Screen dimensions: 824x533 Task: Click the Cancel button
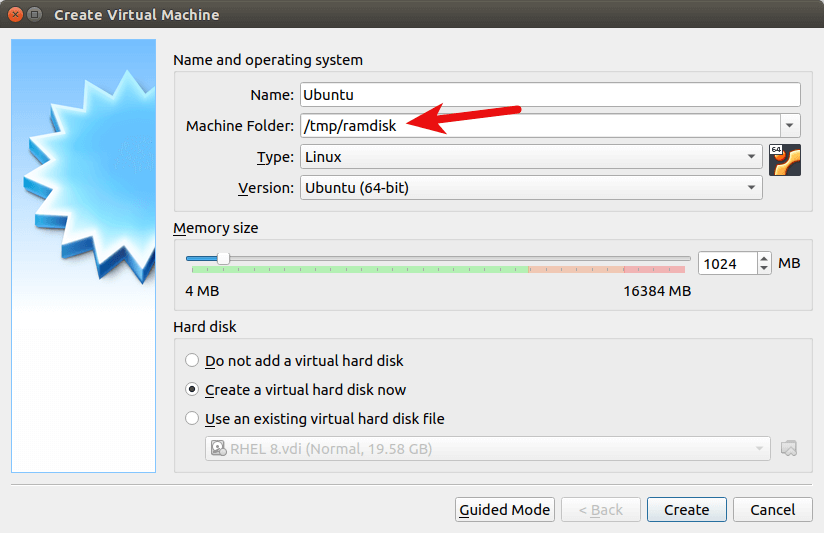[772, 510]
